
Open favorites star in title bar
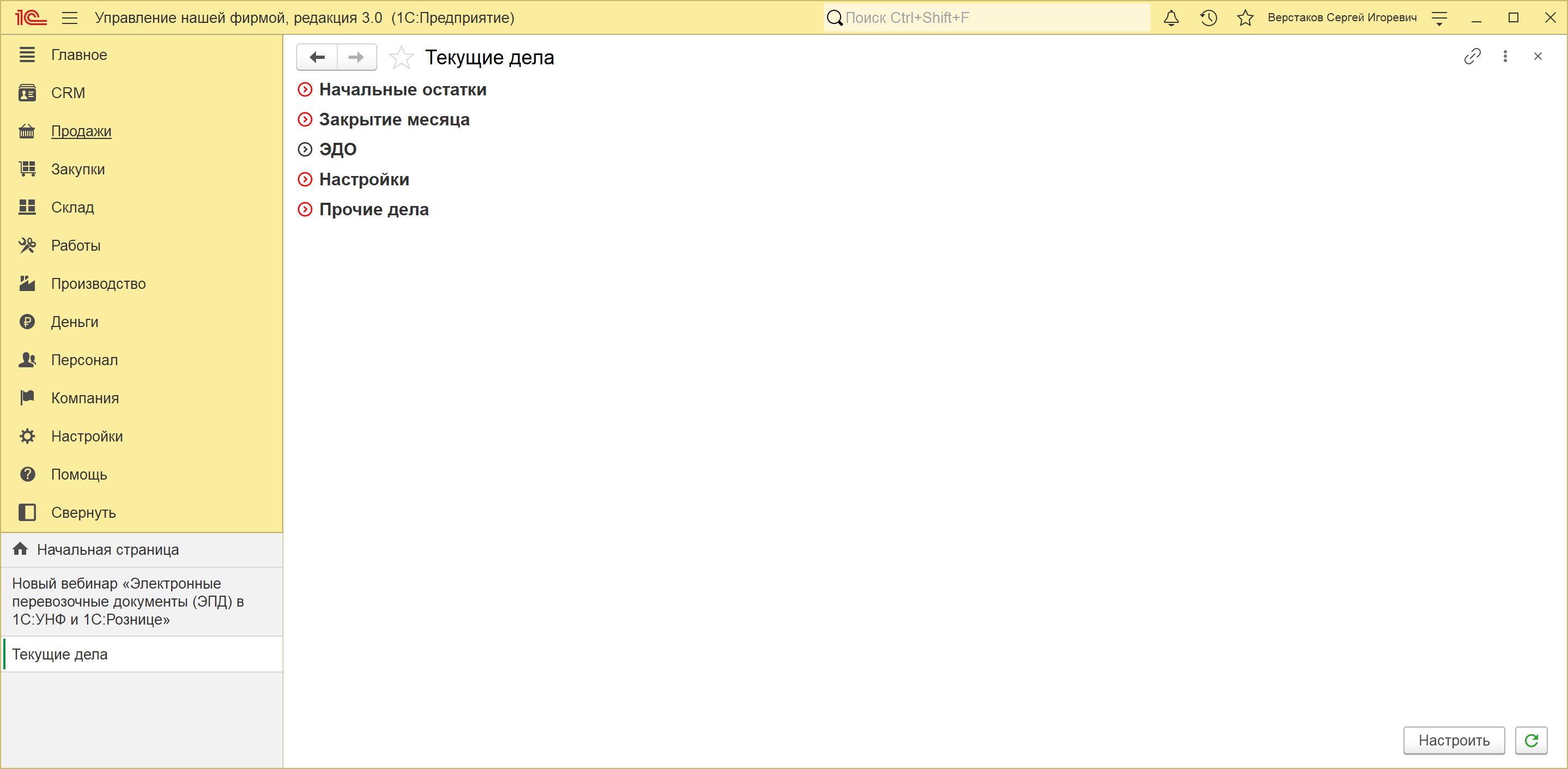1245,17
